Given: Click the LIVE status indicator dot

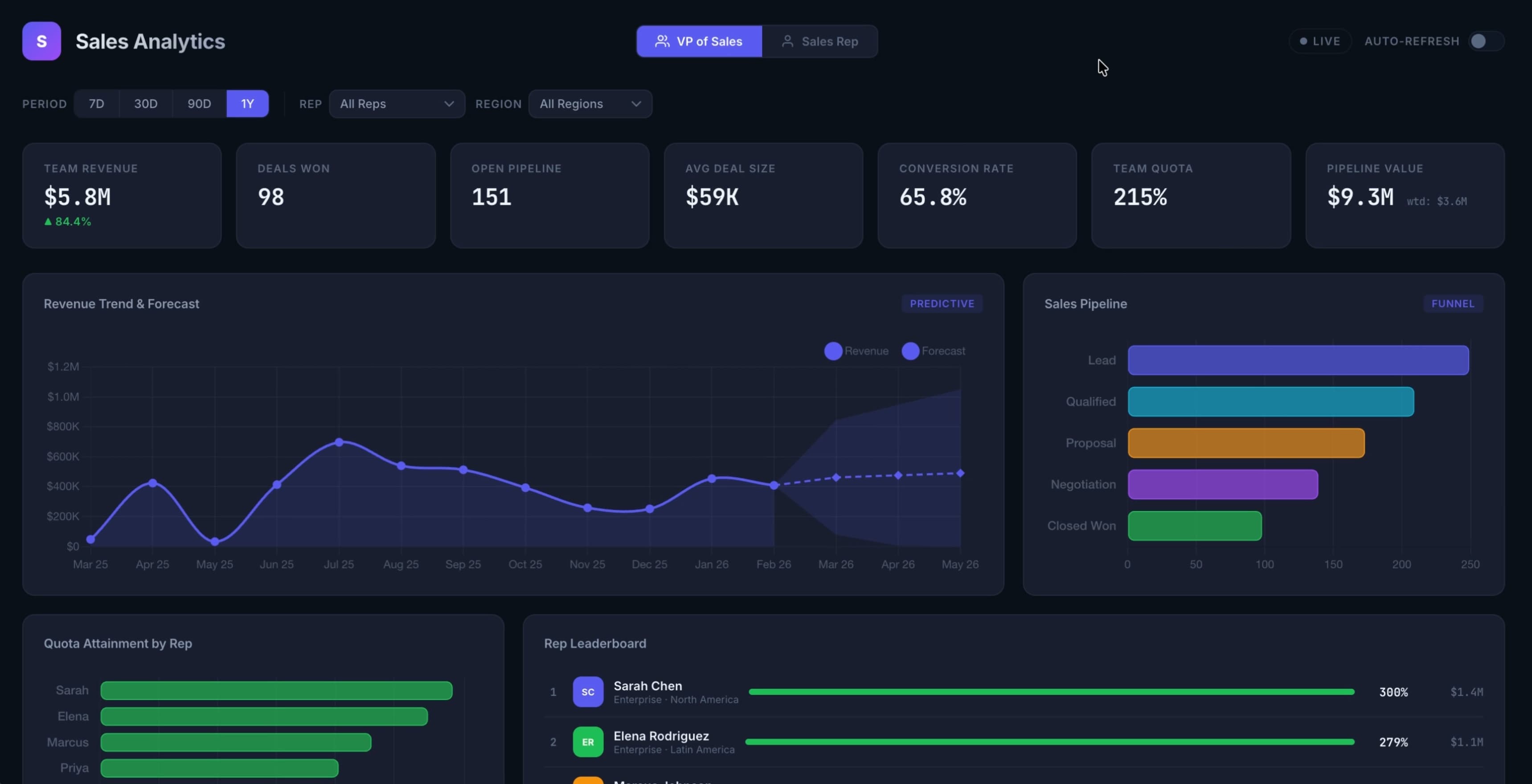Looking at the screenshot, I should coord(1303,41).
